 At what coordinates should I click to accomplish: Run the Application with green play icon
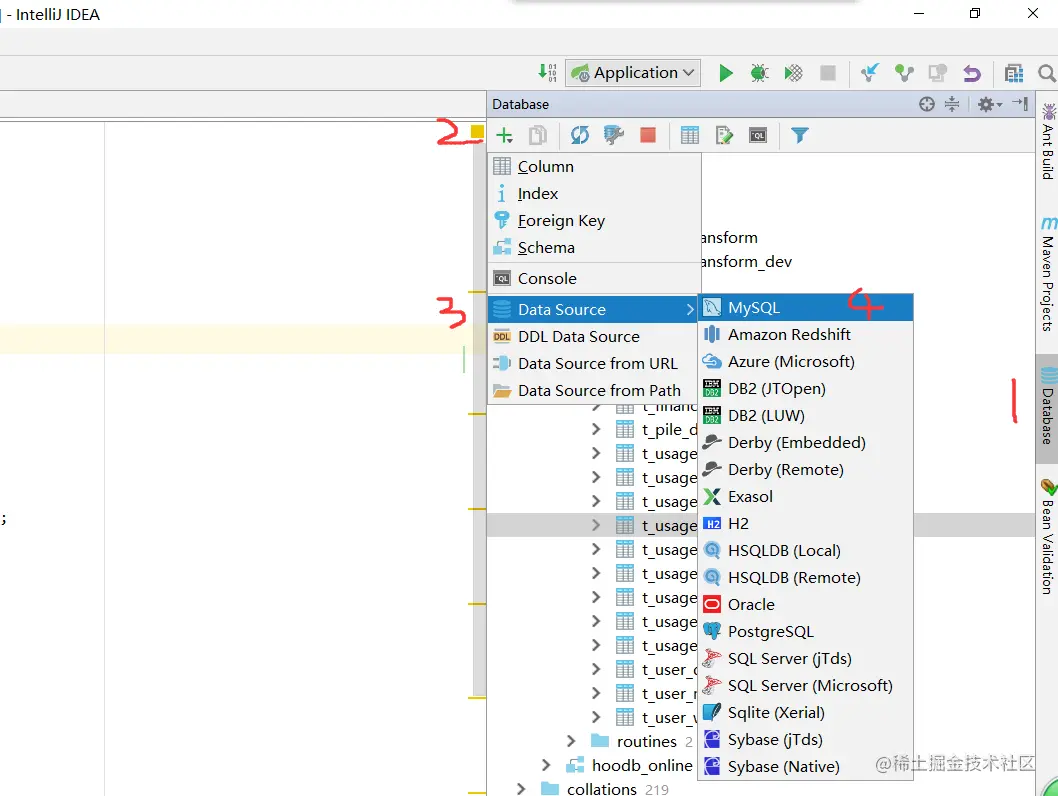click(726, 73)
